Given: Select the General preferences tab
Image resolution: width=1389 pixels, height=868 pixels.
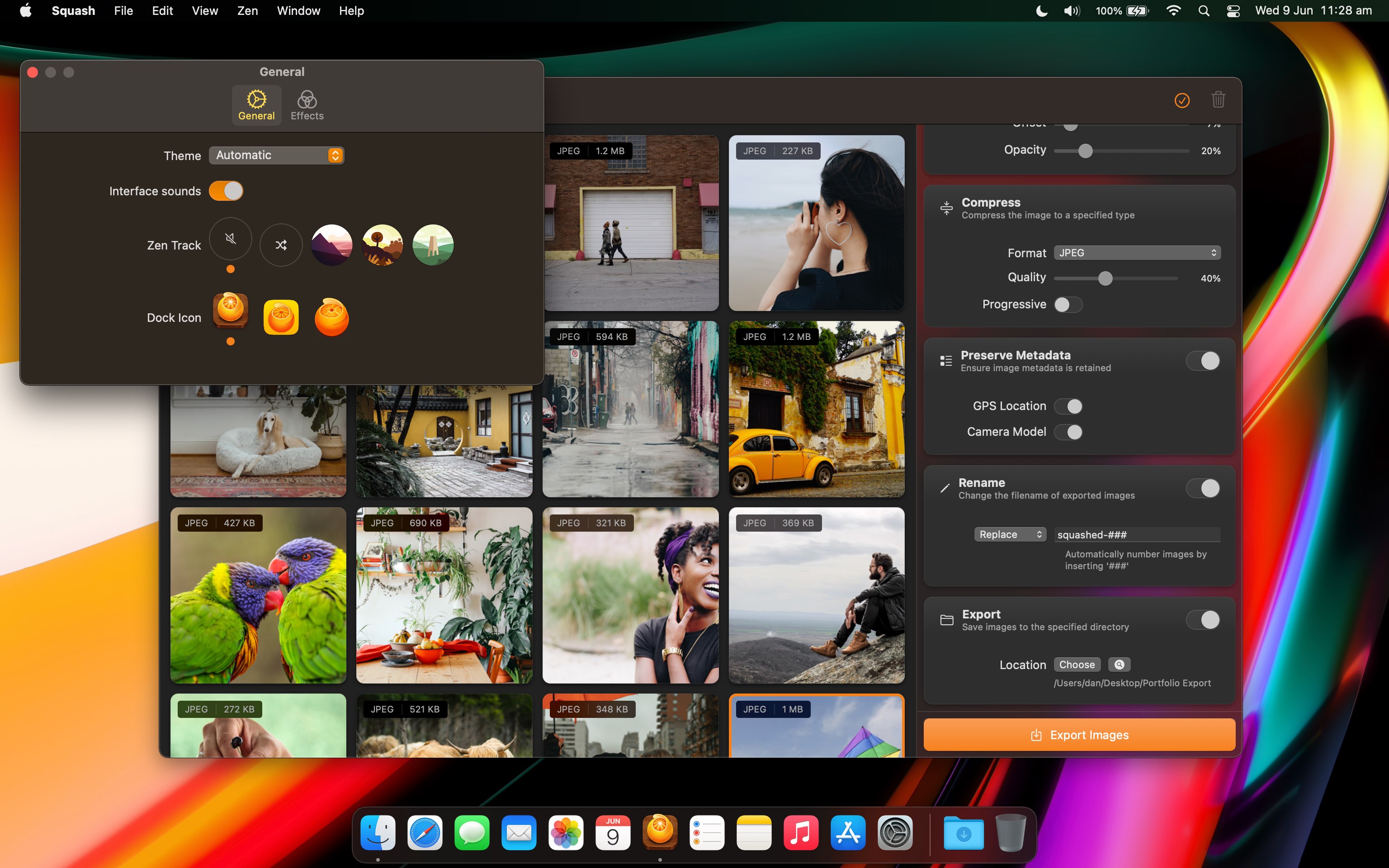Looking at the screenshot, I should 256,105.
